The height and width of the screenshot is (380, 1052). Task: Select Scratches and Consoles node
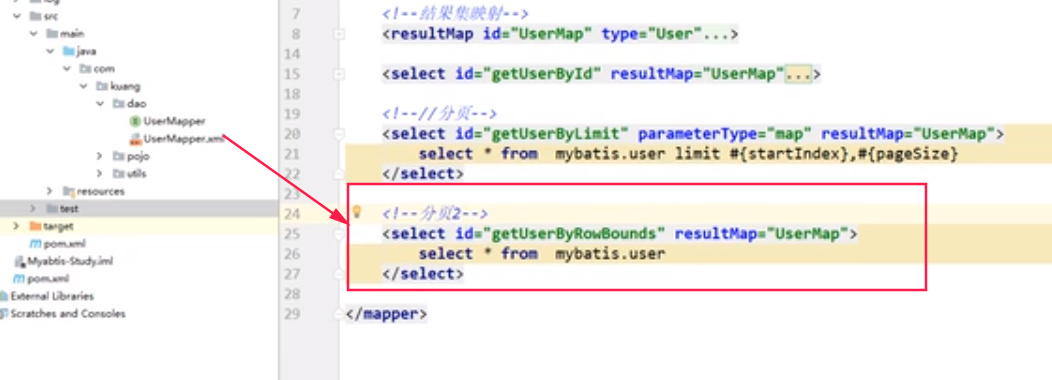point(68,314)
